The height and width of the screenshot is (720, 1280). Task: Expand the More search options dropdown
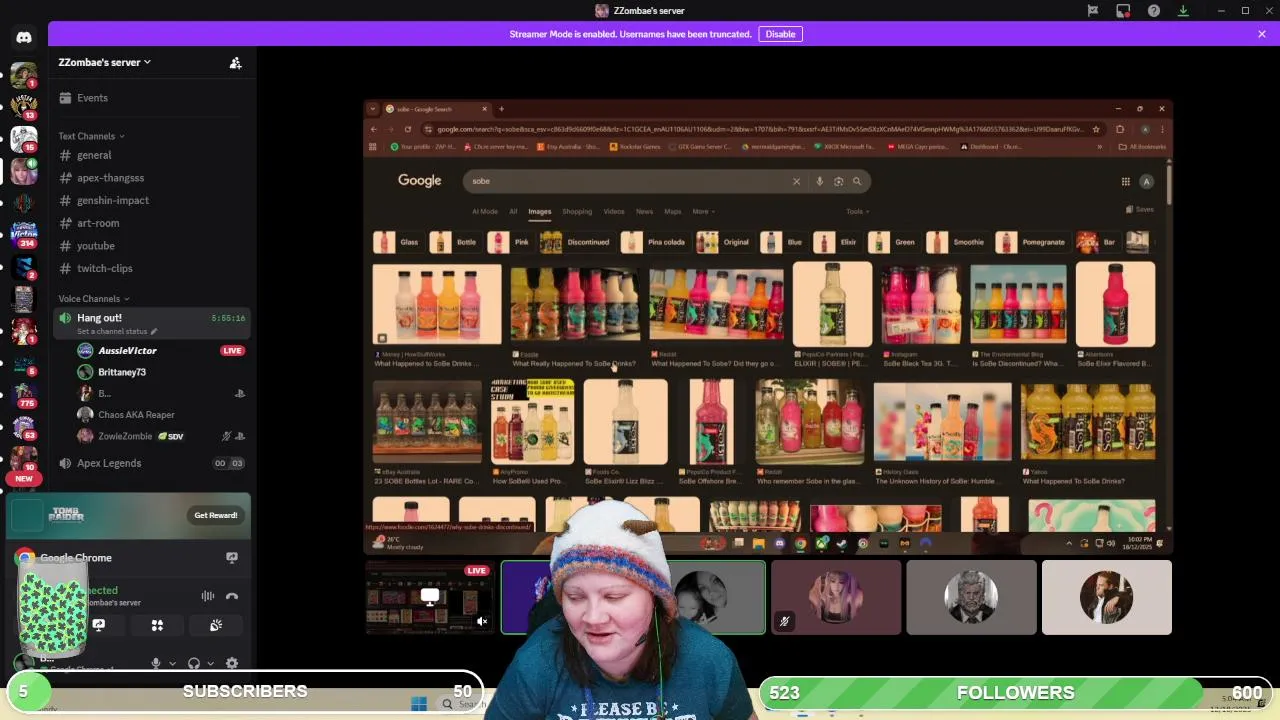click(703, 211)
